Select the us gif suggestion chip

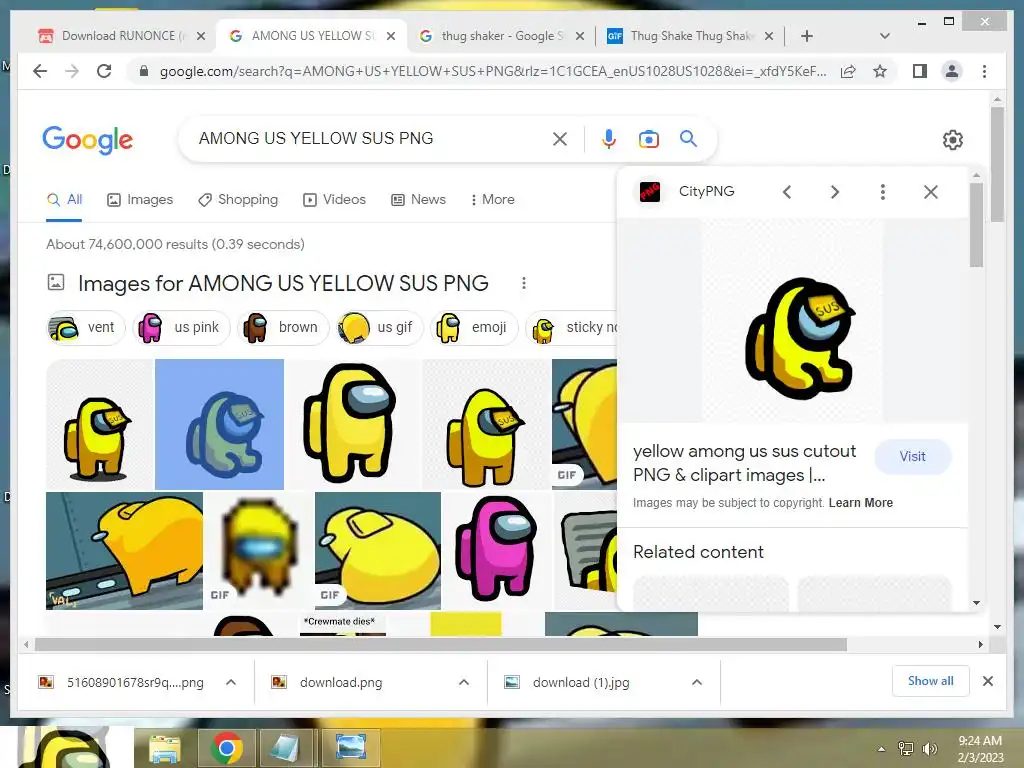[x=379, y=327]
